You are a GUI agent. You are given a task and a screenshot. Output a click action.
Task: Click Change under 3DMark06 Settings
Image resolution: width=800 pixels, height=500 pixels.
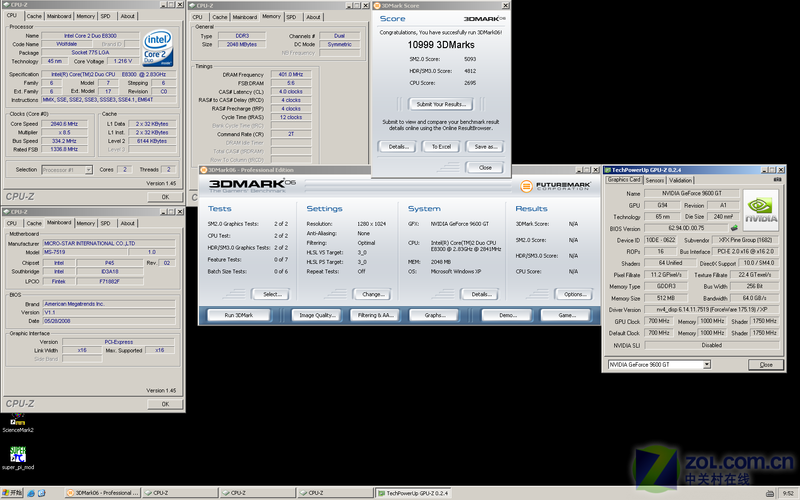pos(372,294)
